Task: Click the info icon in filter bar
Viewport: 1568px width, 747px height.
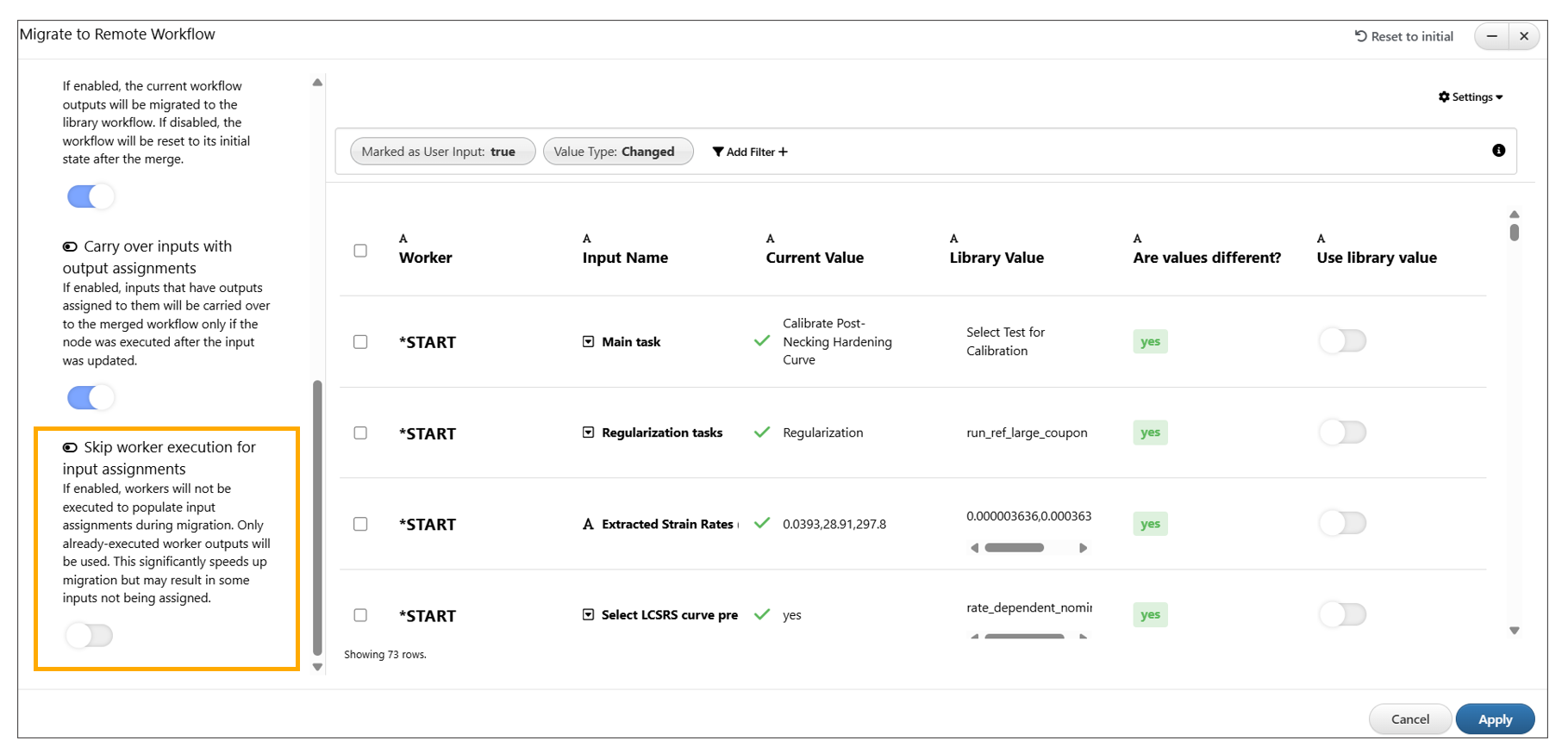Action: tap(1498, 151)
